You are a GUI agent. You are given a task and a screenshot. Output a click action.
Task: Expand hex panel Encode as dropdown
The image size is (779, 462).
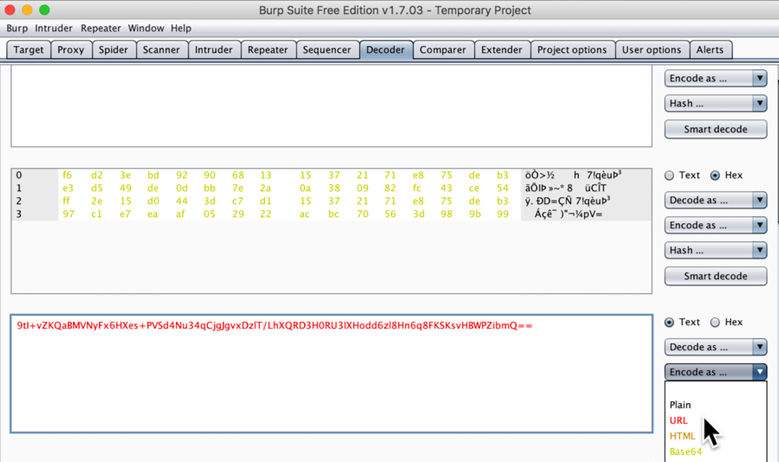(x=715, y=226)
